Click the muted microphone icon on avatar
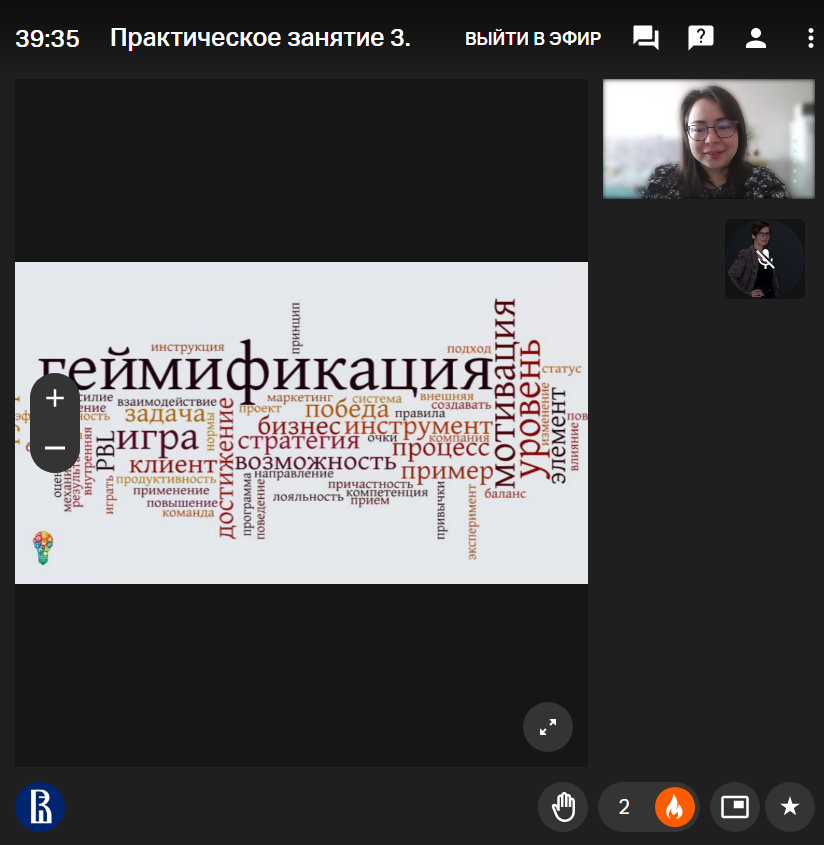Screen dimensions: 824x845 765,260
